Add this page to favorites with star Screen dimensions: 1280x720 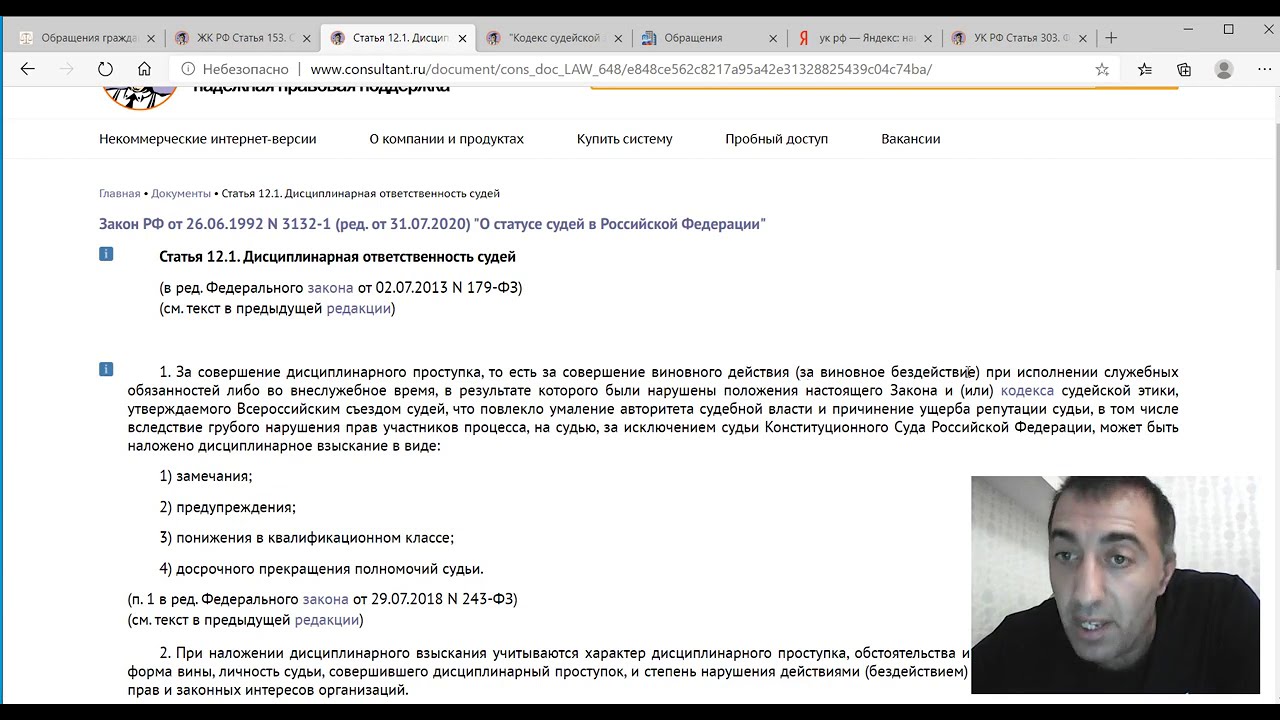(x=1102, y=69)
